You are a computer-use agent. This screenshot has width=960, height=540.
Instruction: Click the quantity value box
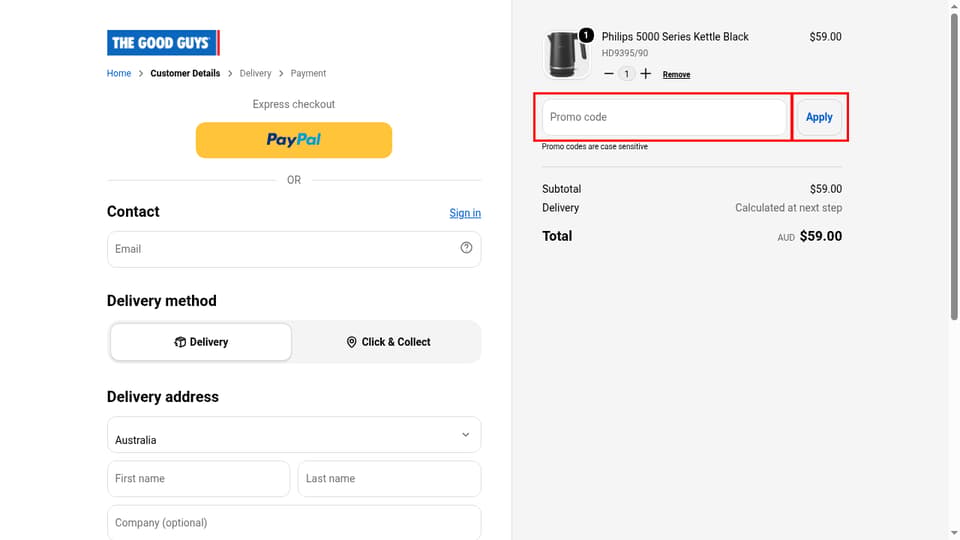pos(626,74)
